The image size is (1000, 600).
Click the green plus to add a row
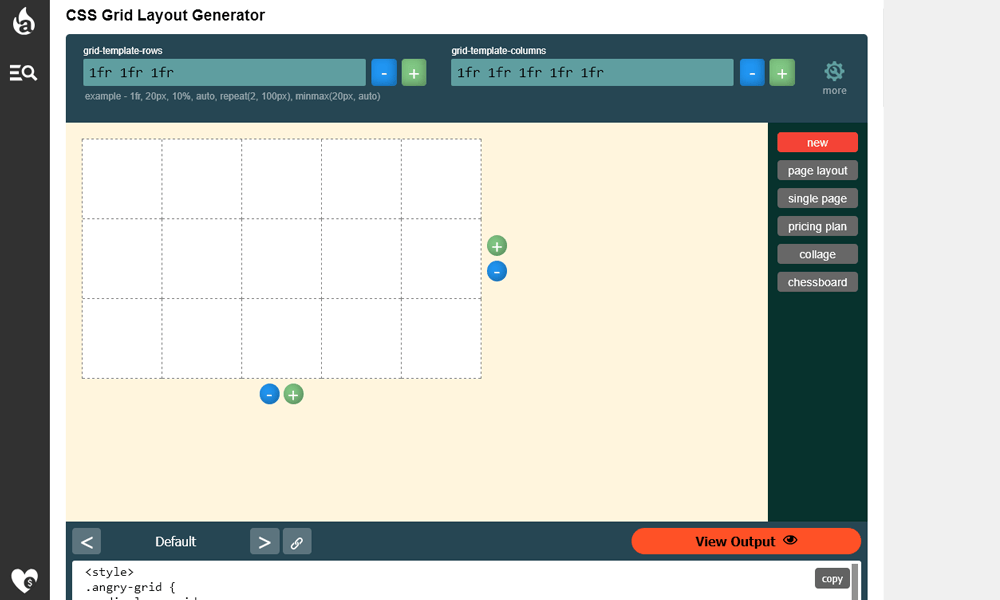(497, 245)
